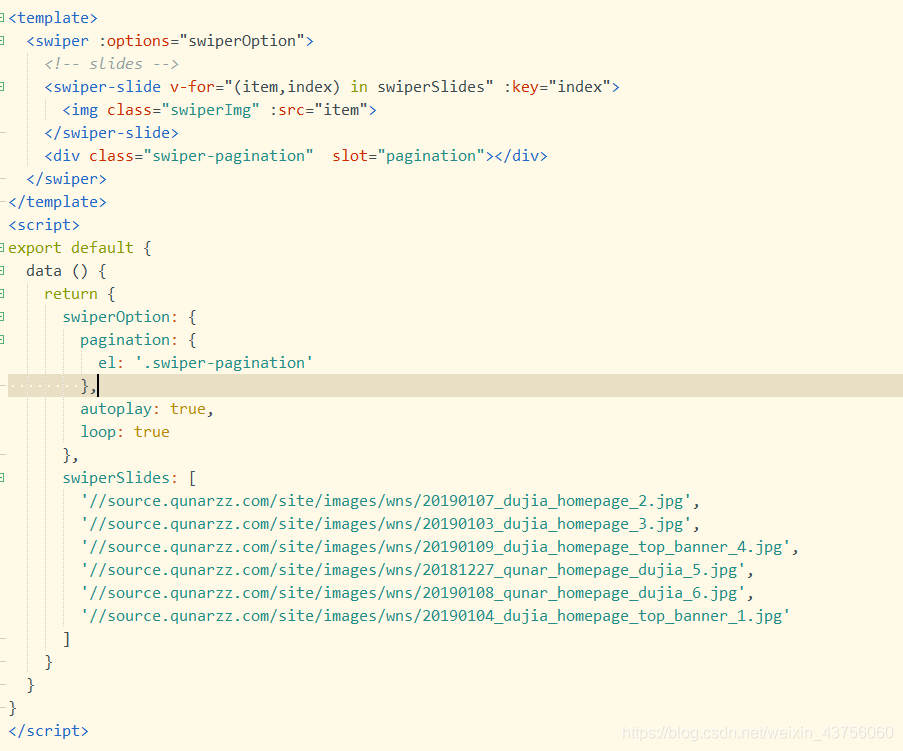Click the closing ] bracket of swiperSlides
903x751 pixels.
tap(66, 639)
